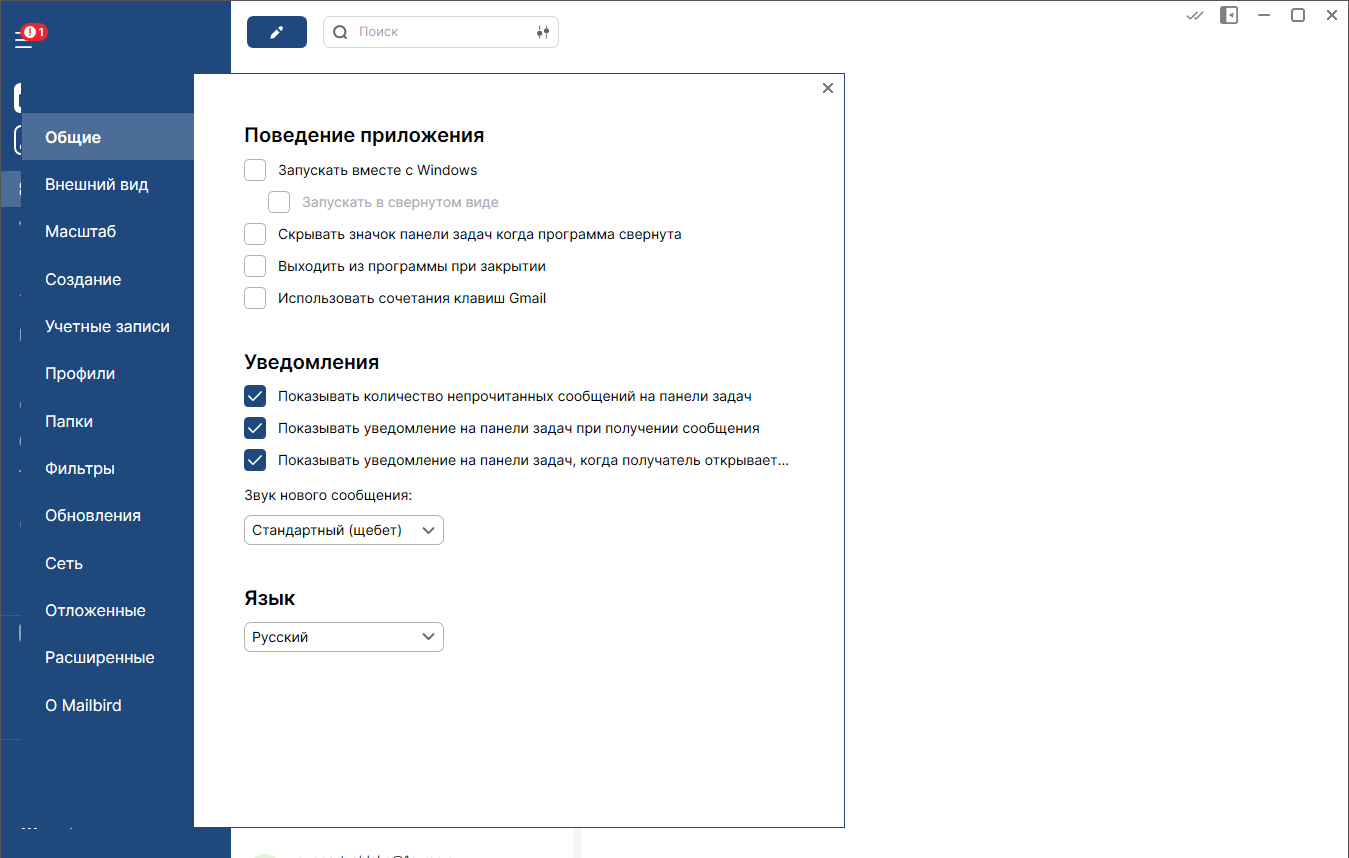Open the Стандартный (щебет) sound dropdown
1349x858 pixels.
[344, 530]
